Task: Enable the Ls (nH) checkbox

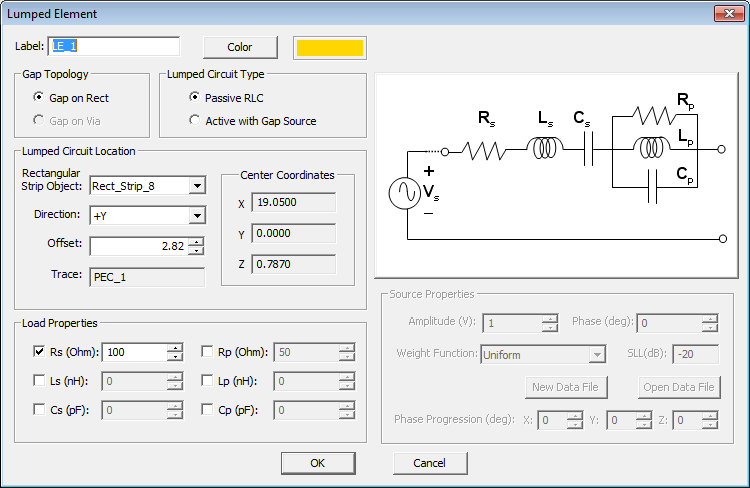Action: 39,381
